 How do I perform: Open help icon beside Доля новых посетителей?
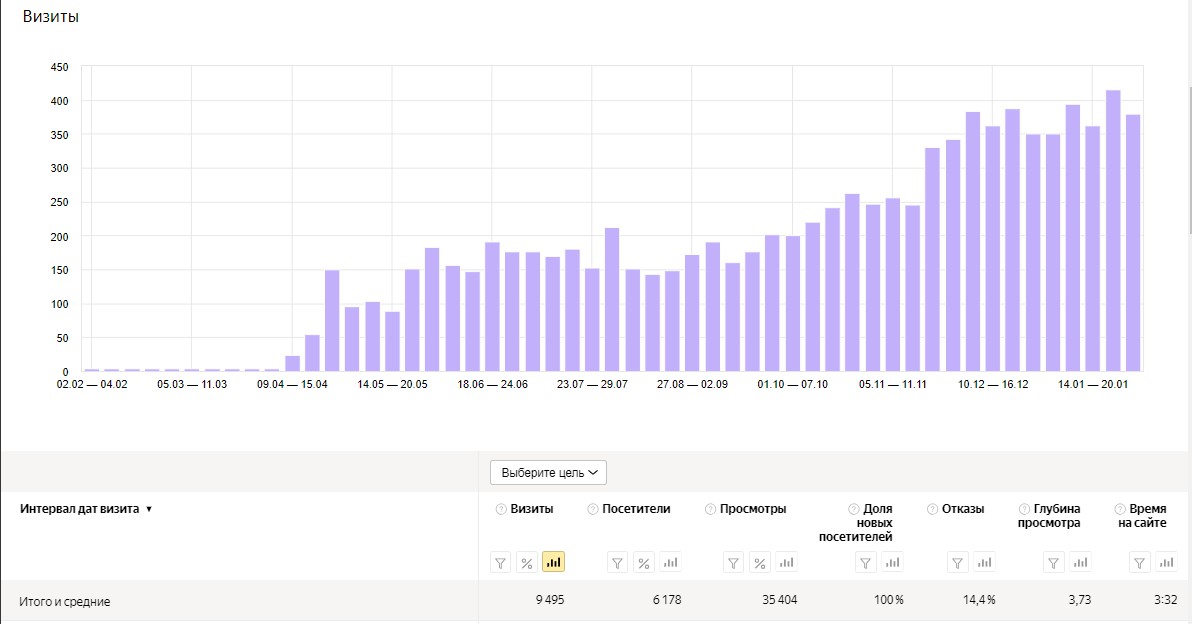tap(854, 509)
